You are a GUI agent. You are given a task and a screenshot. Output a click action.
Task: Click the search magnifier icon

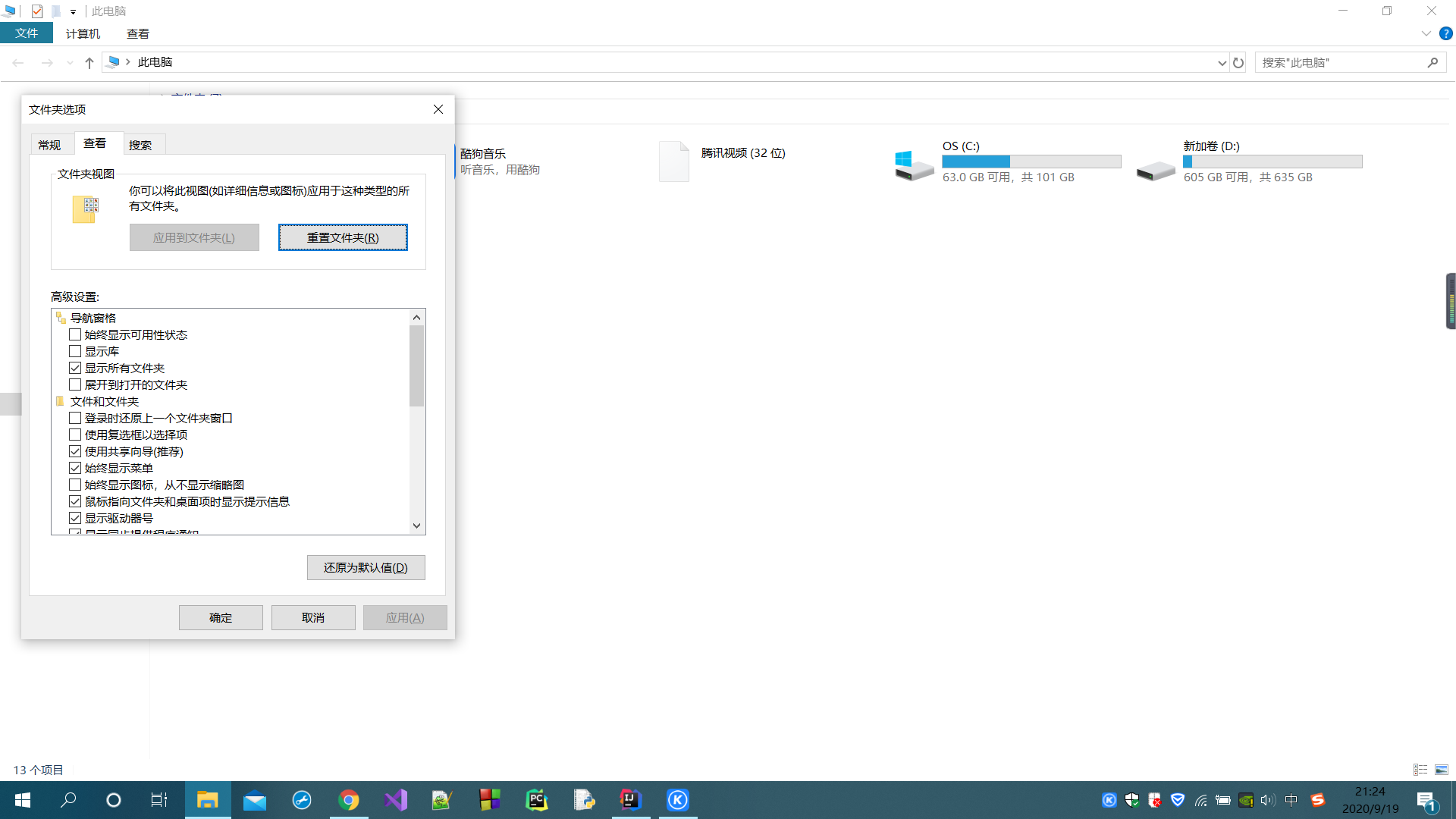point(1432,63)
